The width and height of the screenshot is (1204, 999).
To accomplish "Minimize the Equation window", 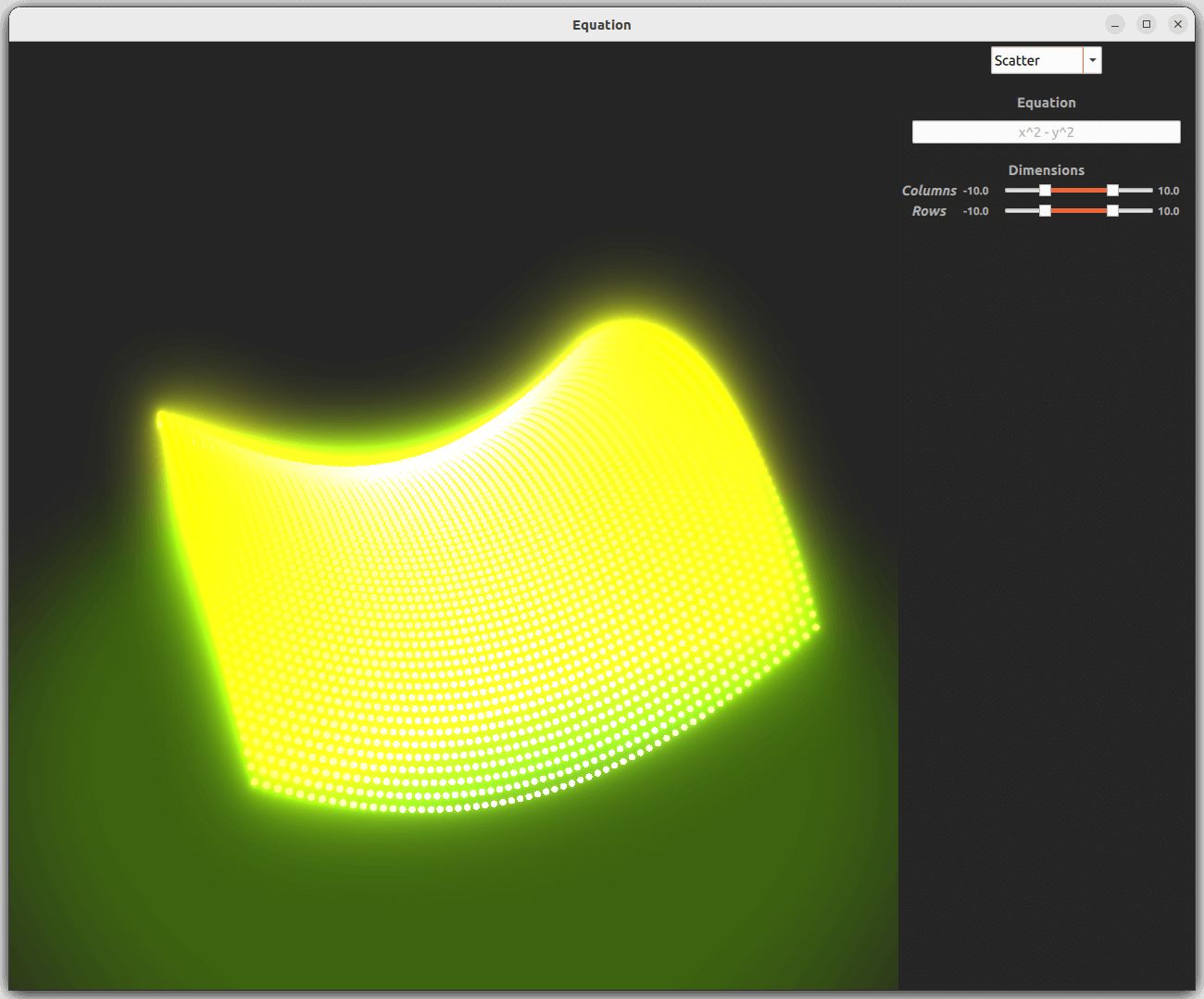I will [x=1115, y=24].
